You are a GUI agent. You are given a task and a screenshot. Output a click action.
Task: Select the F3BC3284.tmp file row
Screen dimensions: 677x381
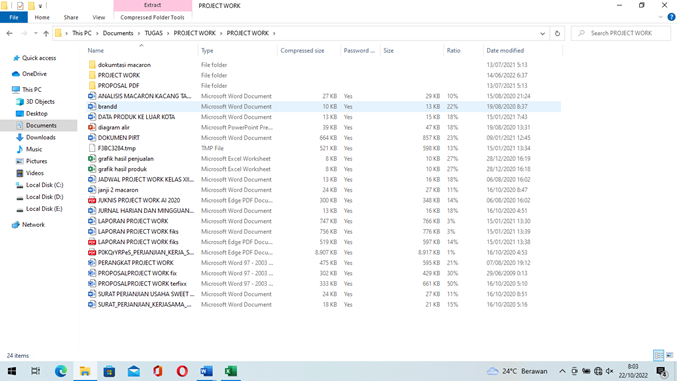click(x=324, y=148)
